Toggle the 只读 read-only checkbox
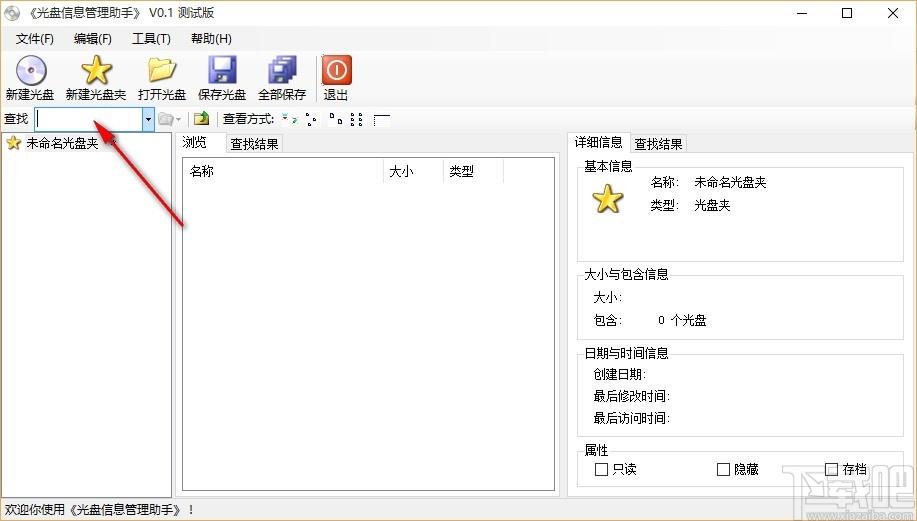Viewport: 917px width, 521px height. click(x=601, y=469)
